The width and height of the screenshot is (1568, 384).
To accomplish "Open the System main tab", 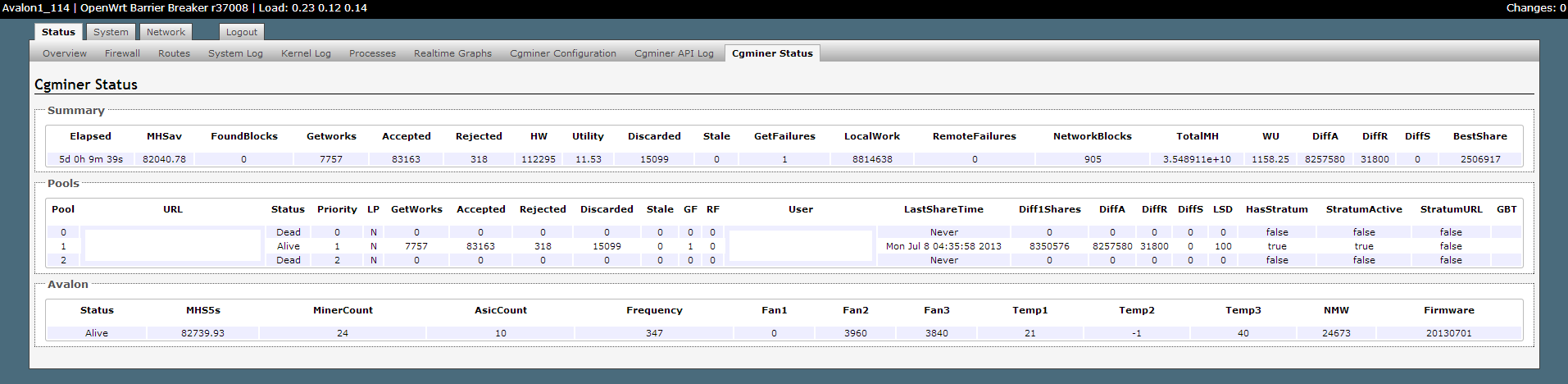I will tap(111, 32).
